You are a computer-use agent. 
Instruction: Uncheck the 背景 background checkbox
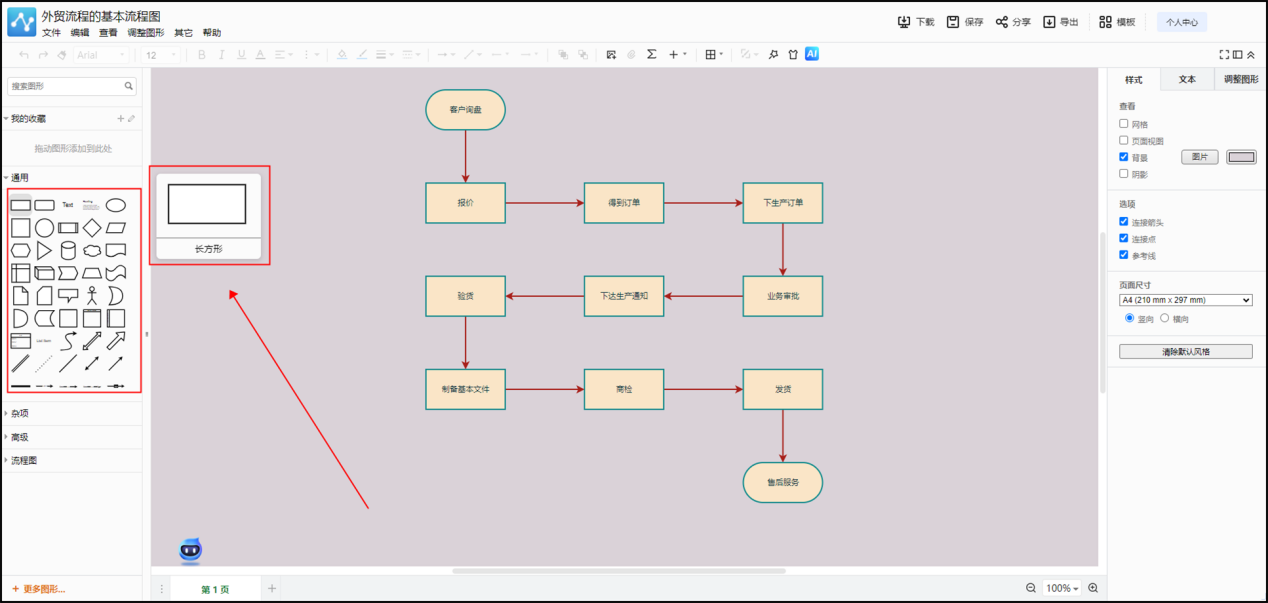pyautogui.click(x=1124, y=157)
